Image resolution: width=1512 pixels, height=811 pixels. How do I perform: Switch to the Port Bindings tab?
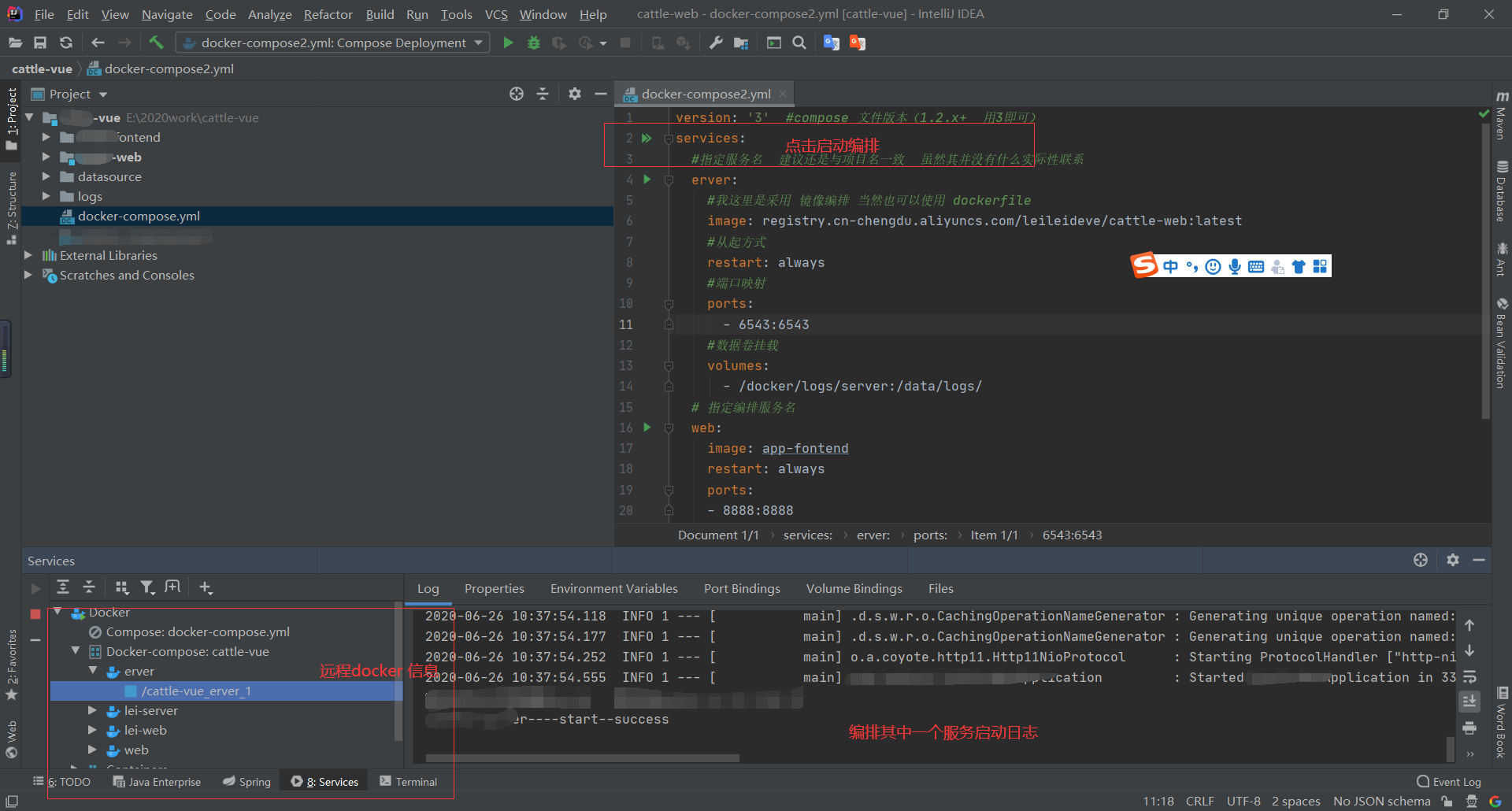pos(741,588)
